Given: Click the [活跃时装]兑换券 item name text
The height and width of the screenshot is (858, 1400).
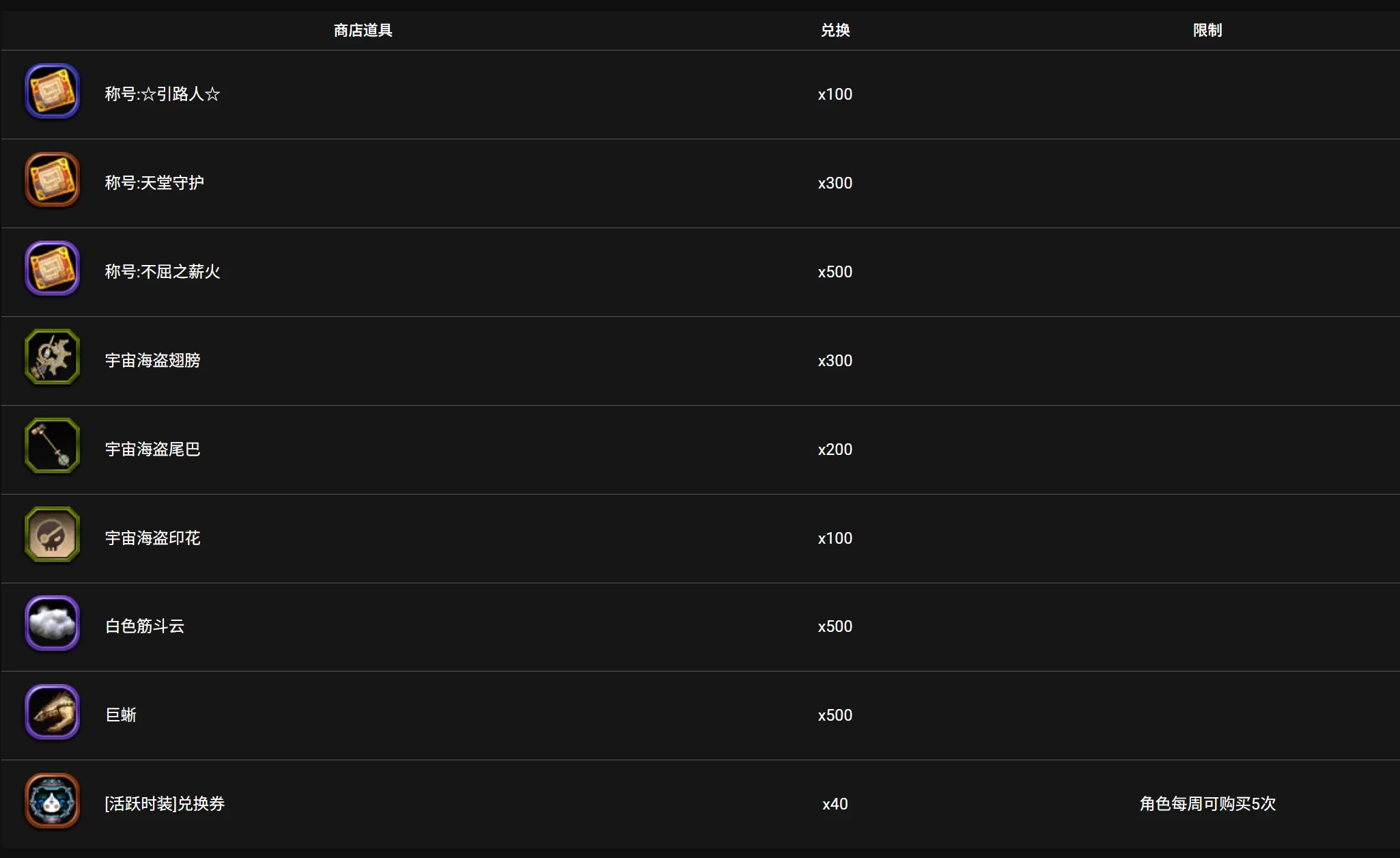Looking at the screenshot, I should point(165,804).
